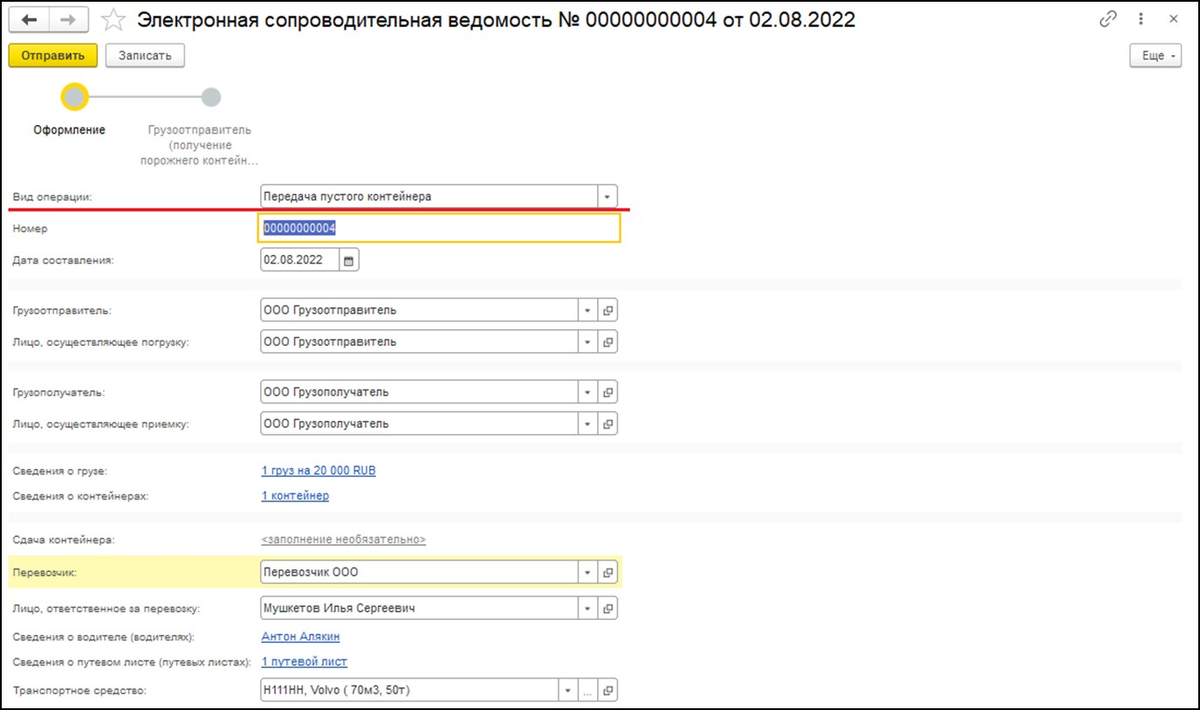Click field H111HH, Volvo vehicle
This screenshot has width=1200, height=710.
408,691
